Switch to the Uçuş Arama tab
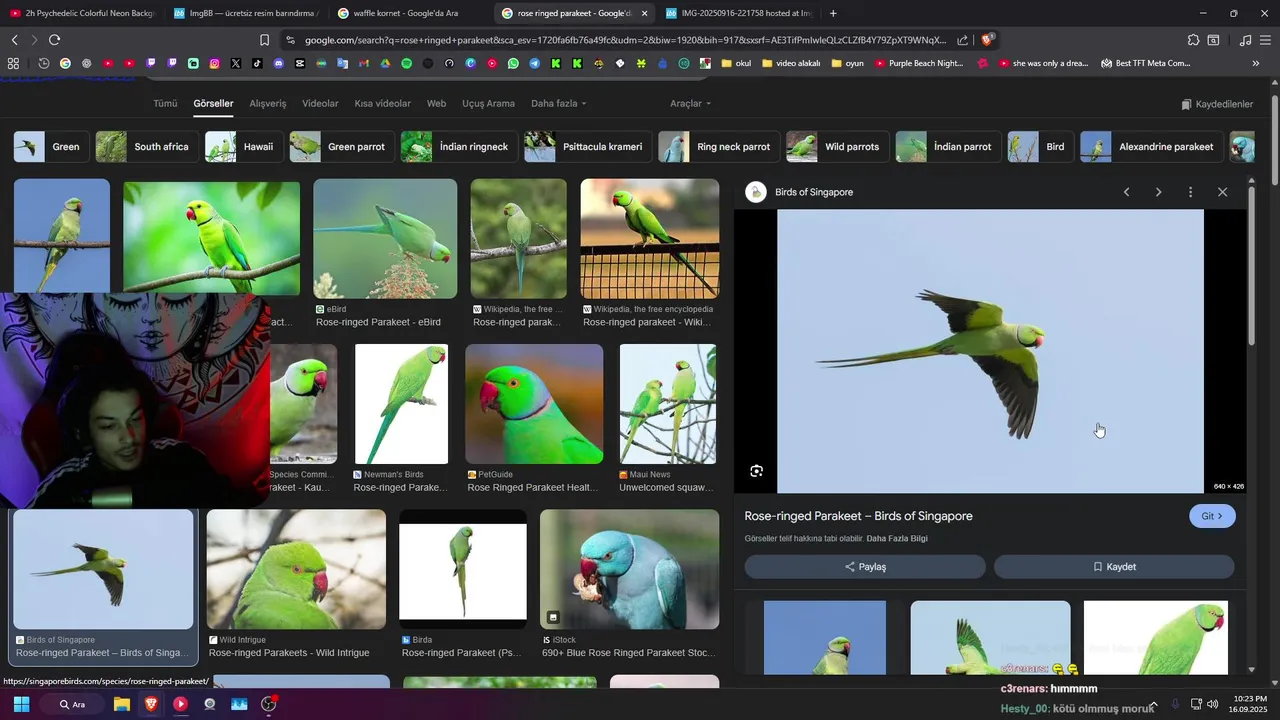Screen dimensions: 1280x720 (x=488, y=103)
